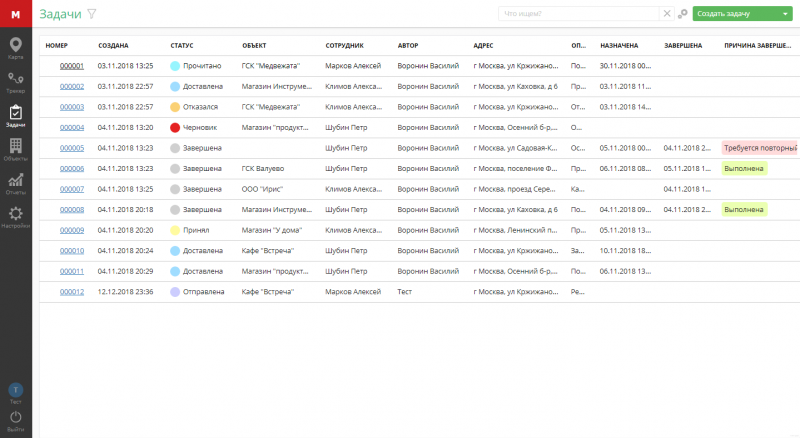Open task number 000001 link
The height and width of the screenshot is (438, 800).
[x=72, y=65]
